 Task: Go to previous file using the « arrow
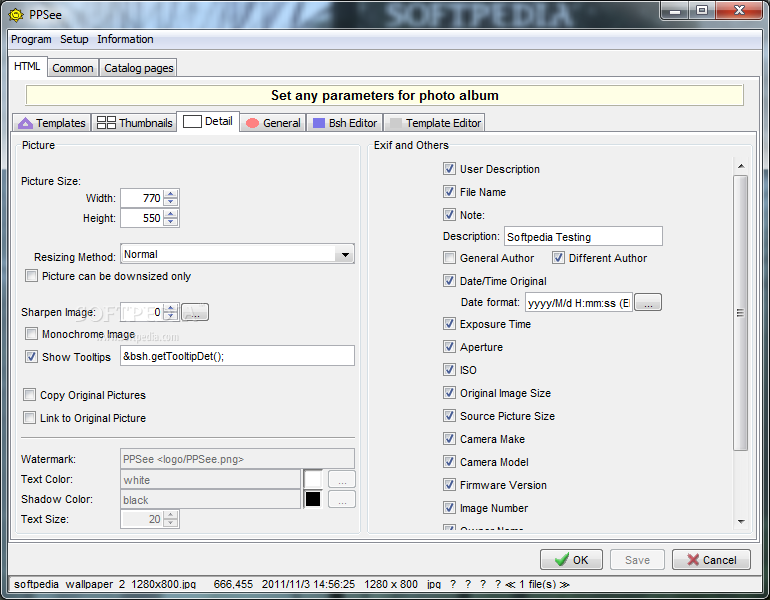510,584
